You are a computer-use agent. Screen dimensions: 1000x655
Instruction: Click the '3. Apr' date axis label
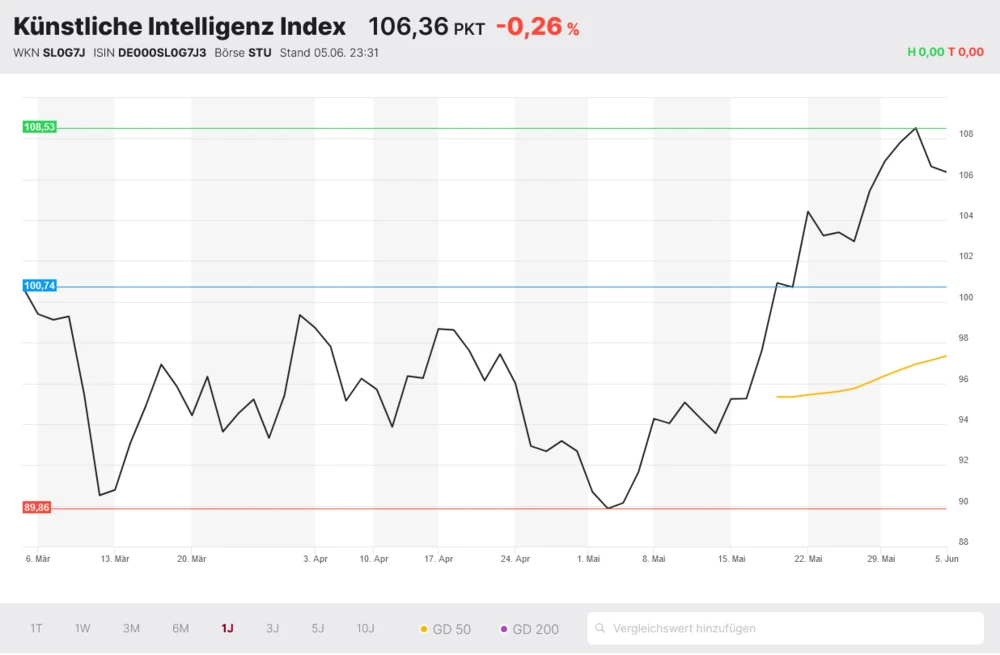pyautogui.click(x=315, y=559)
